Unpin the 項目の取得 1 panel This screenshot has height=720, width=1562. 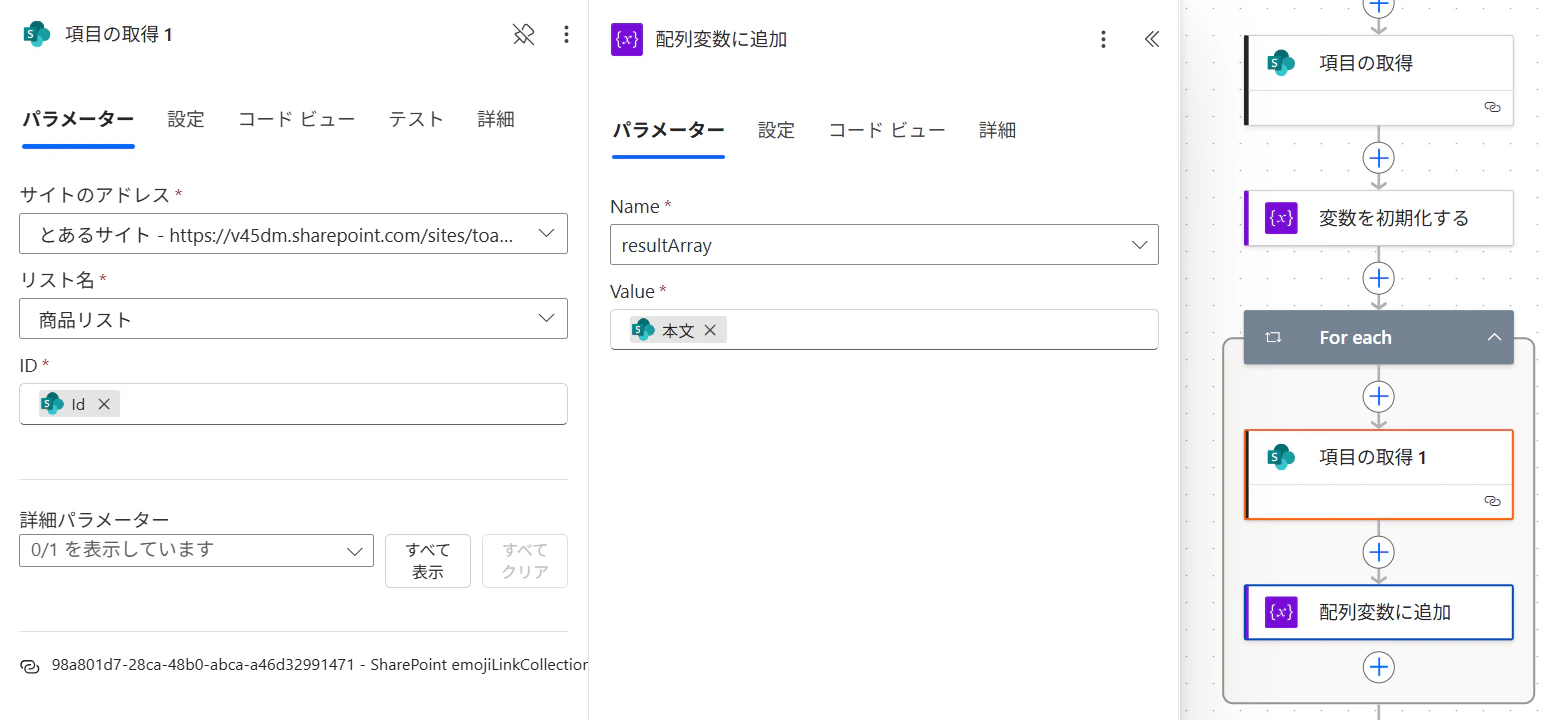coord(523,35)
